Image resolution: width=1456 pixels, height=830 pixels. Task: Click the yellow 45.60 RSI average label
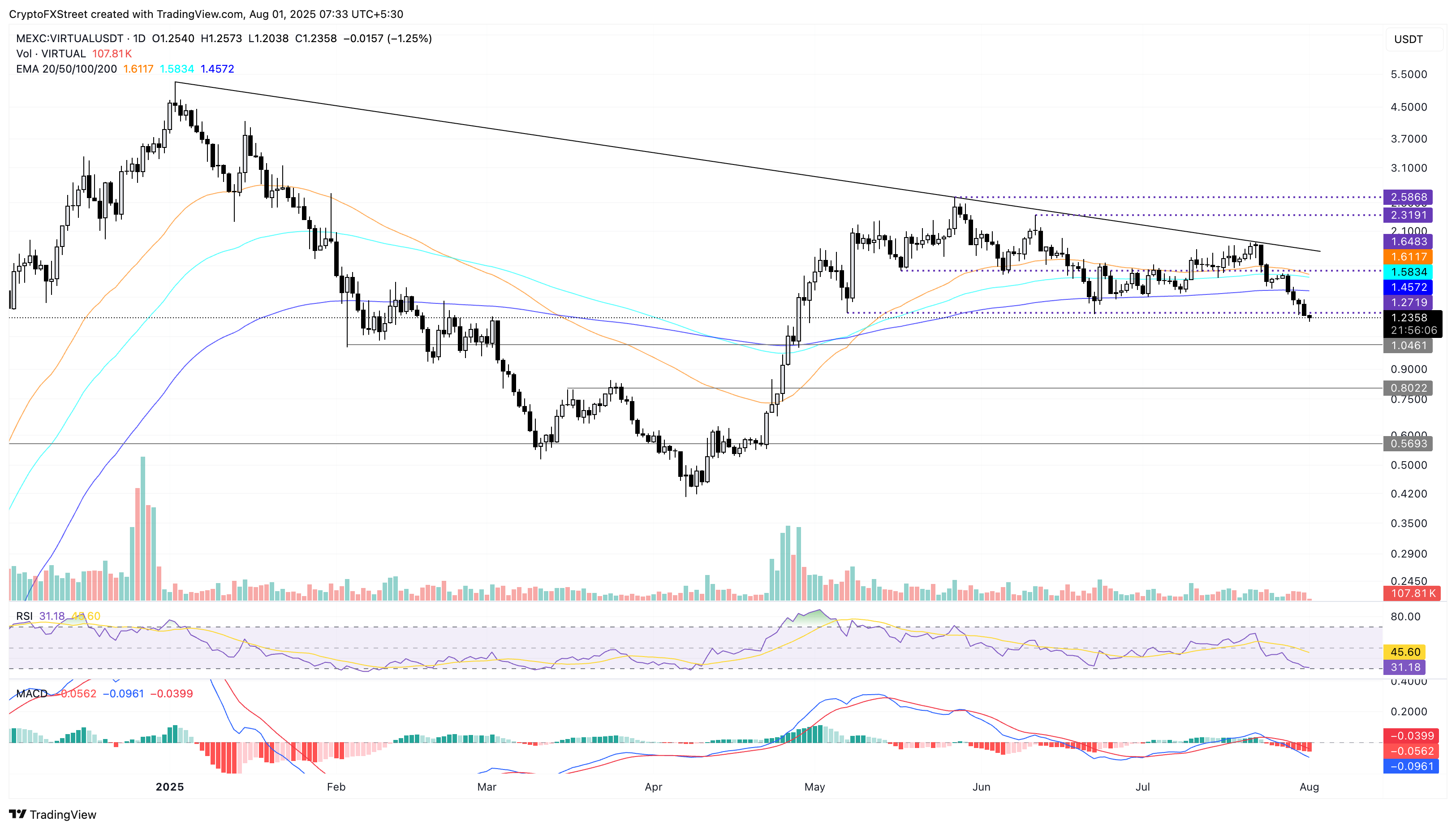coord(1405,652)
